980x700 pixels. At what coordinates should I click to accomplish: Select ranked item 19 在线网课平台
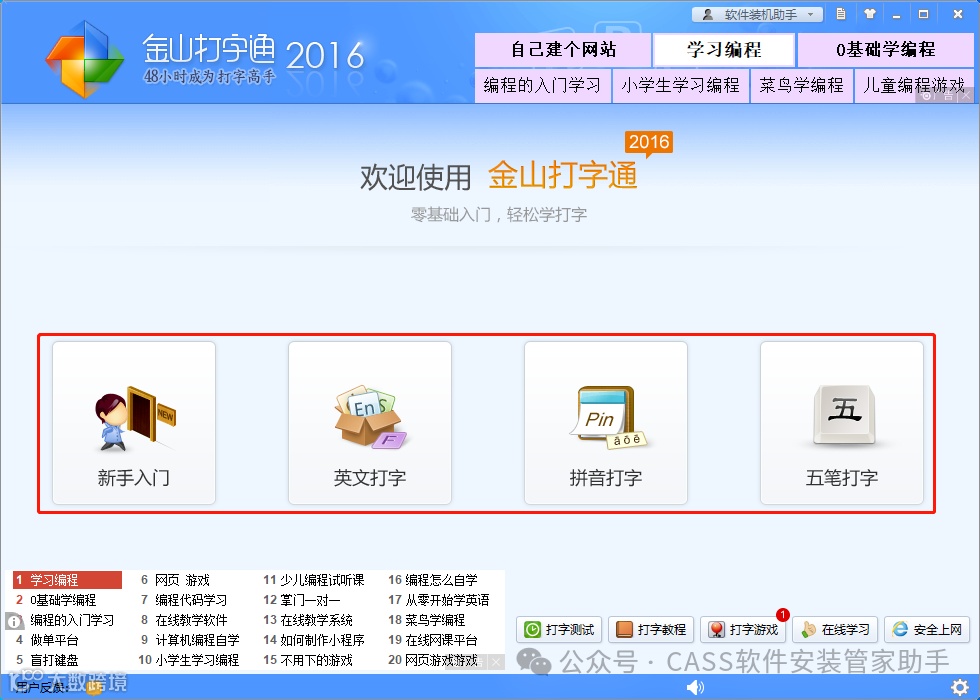tap(433, 640)
